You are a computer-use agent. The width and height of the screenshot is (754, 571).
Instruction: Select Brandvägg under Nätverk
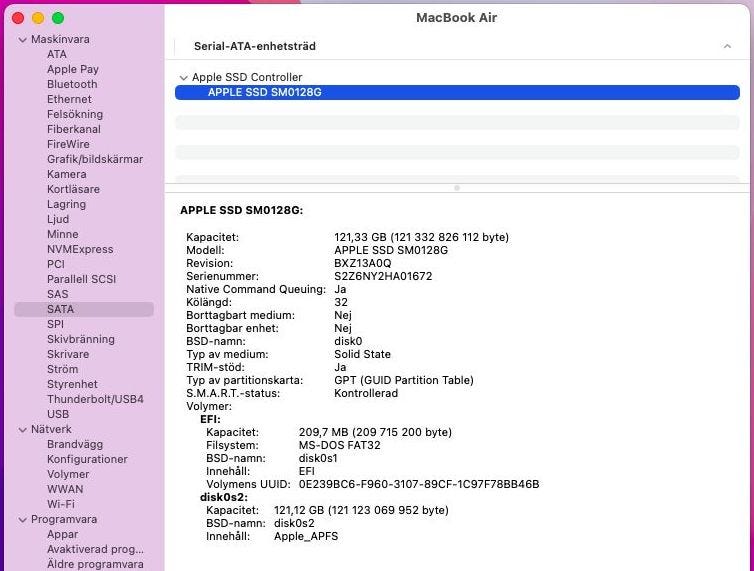(x=75, y=444)
